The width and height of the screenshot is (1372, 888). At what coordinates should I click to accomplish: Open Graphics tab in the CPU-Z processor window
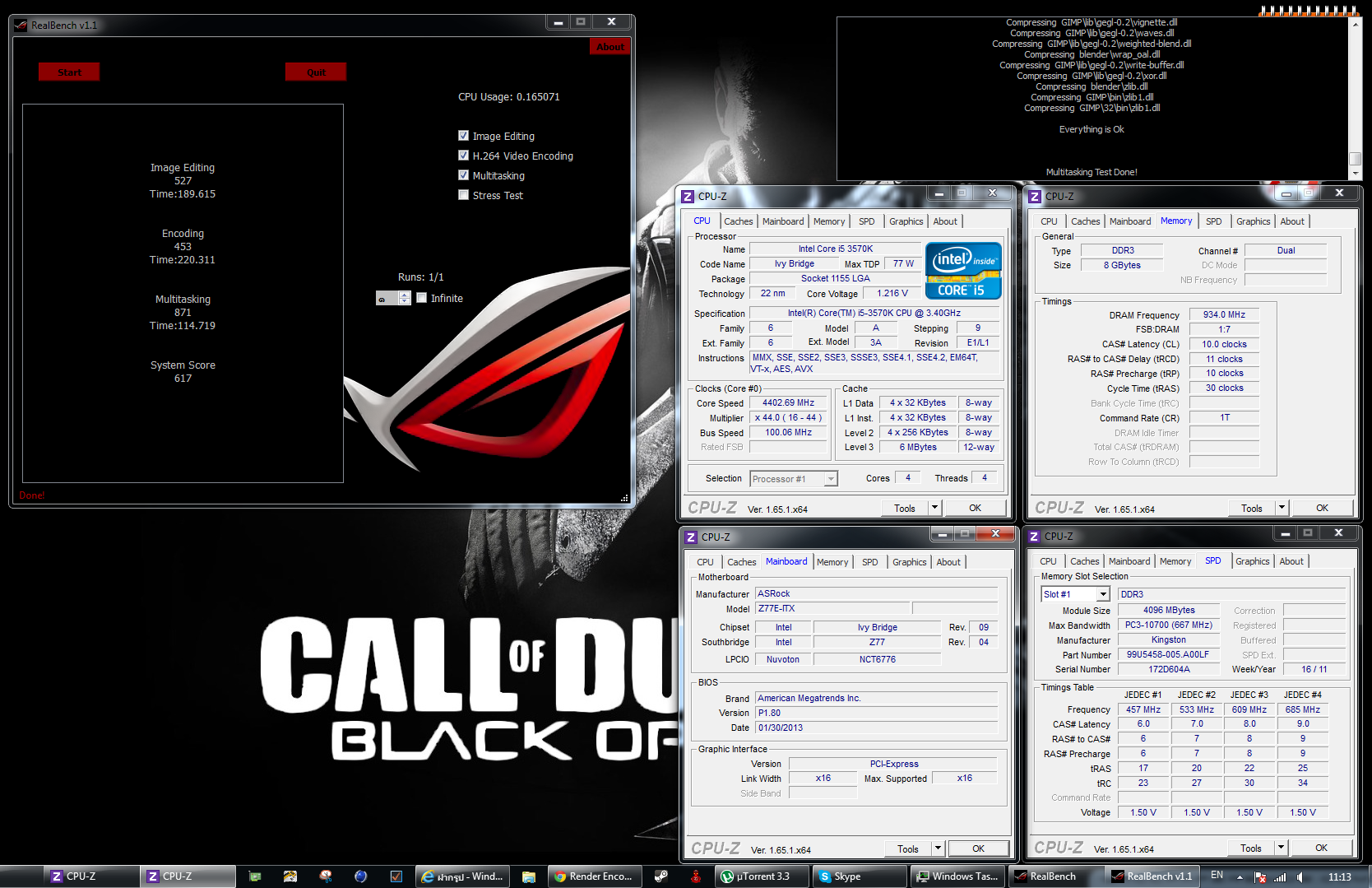click(x=906, y=221)
